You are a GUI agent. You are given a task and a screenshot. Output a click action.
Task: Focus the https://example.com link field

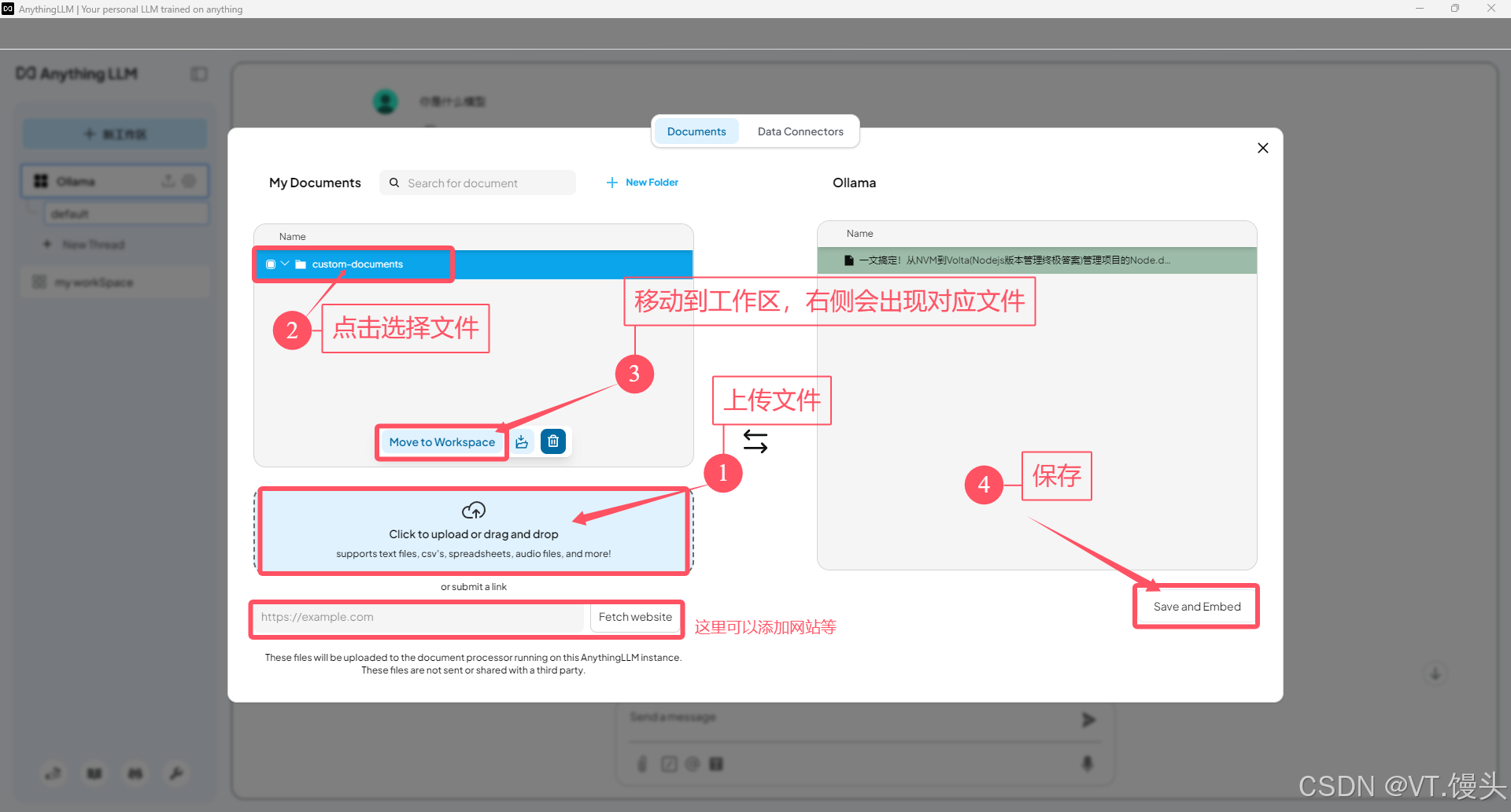click(x=421, y=617)
